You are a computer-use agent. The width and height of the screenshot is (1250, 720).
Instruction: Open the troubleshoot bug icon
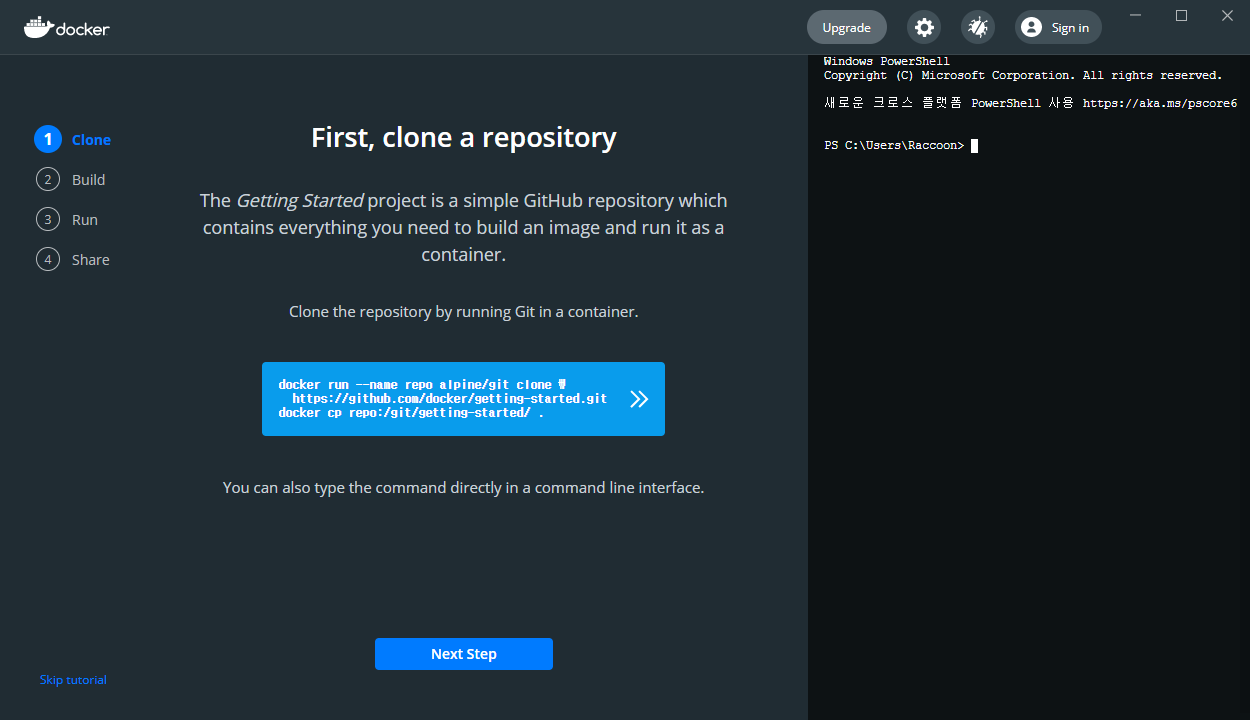[x=978, y=27]
